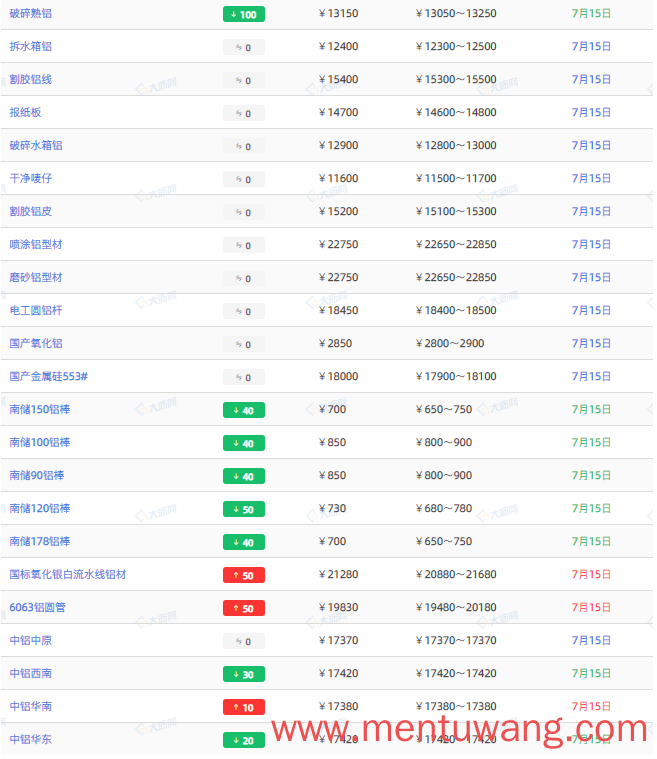Open the 中铝华东 product link
Screen dimensions: 657x759
tap(31, 739)
